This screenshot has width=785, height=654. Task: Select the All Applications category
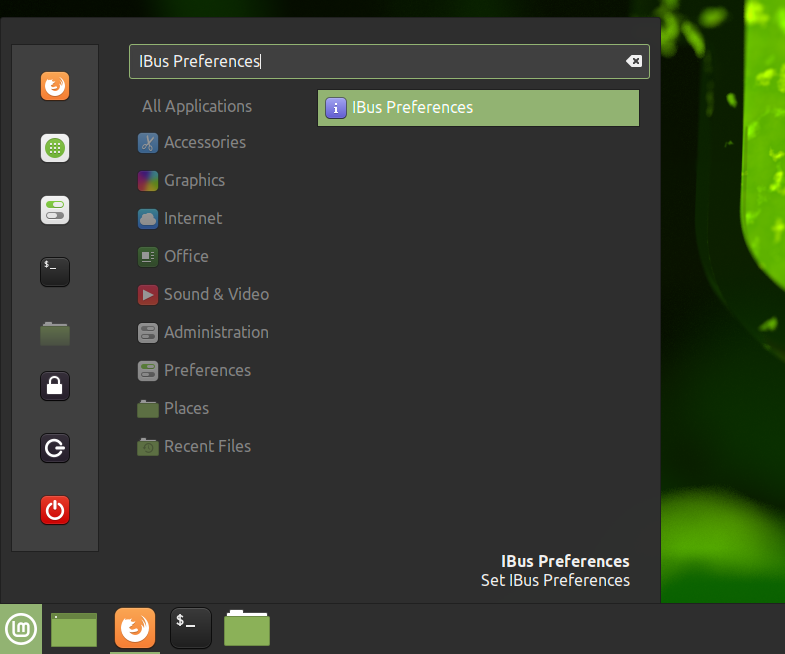pos(197,106)
